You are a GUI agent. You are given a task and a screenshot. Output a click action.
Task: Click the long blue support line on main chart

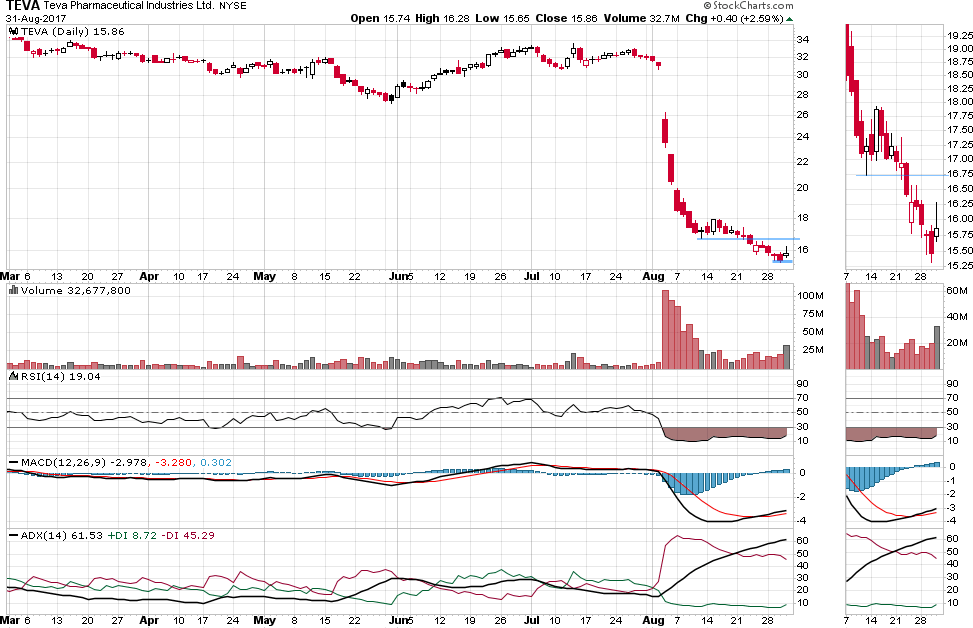tap(749, 239)
